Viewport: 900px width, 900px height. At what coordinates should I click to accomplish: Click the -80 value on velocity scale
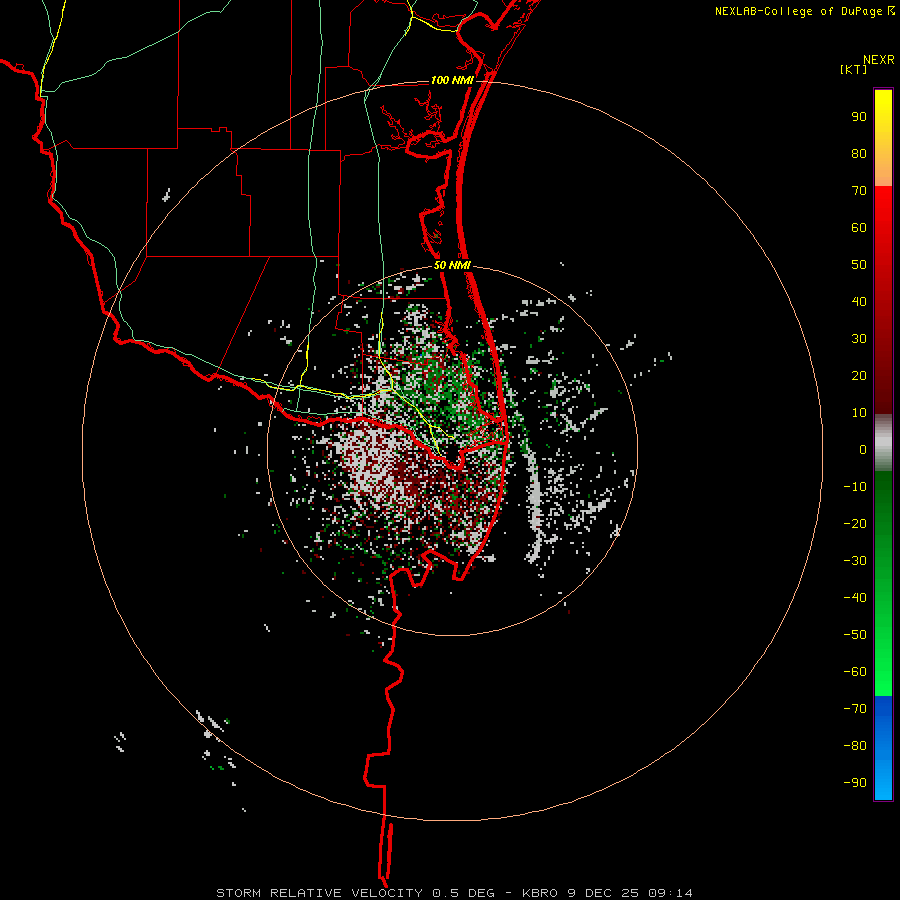click(855, 746)
